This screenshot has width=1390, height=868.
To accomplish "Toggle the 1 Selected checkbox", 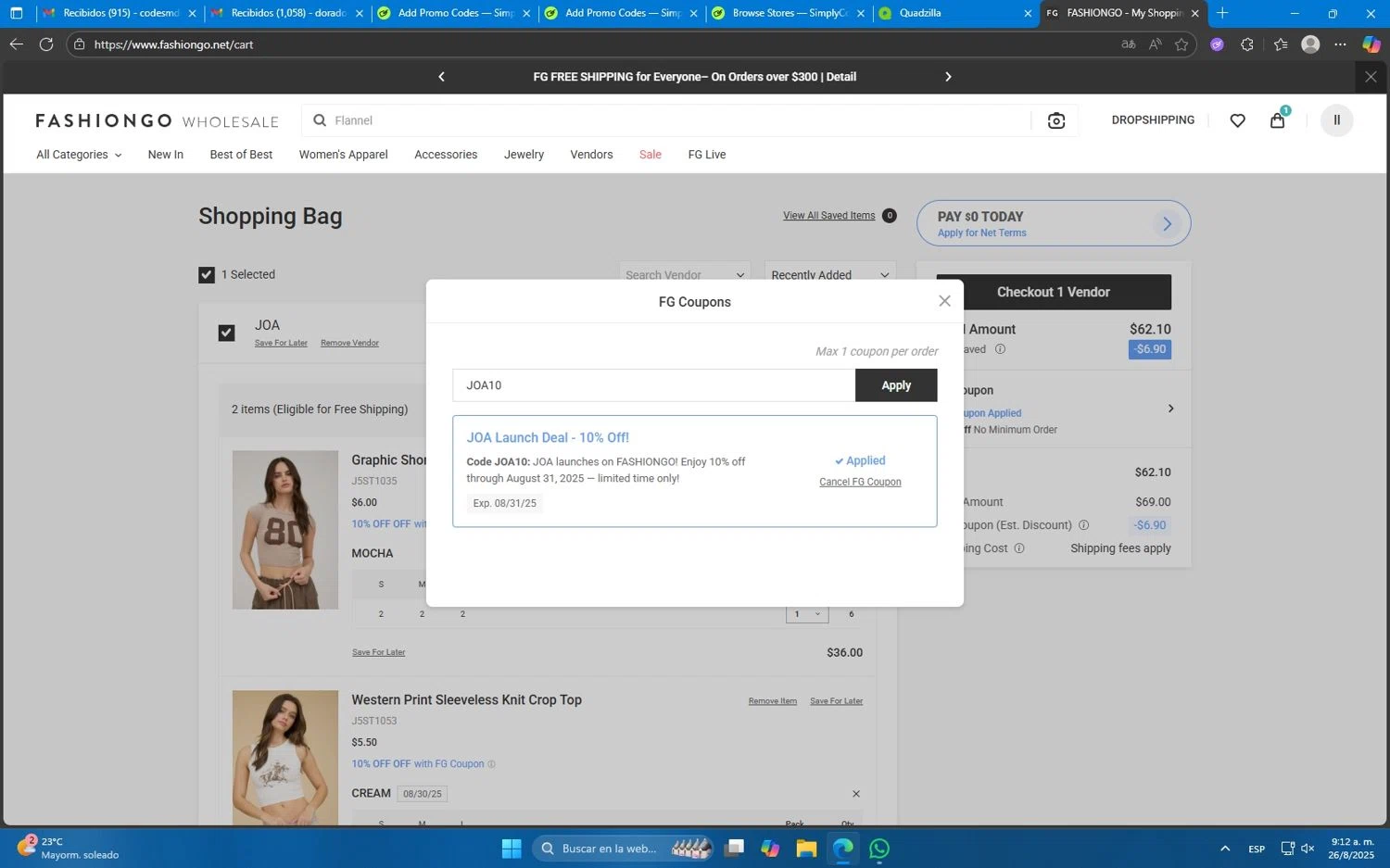I will pos(207,275).
